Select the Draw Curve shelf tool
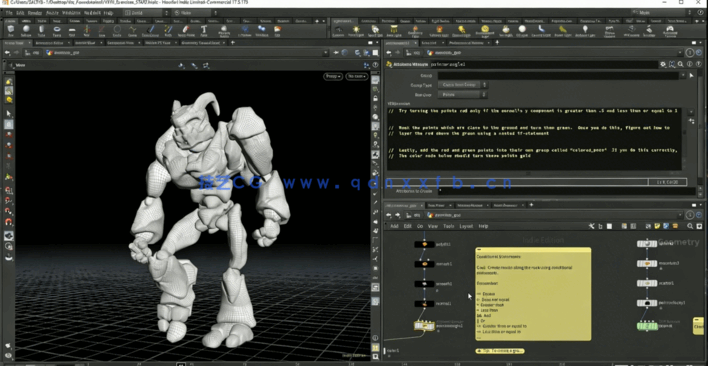 [x=150, y=30]
